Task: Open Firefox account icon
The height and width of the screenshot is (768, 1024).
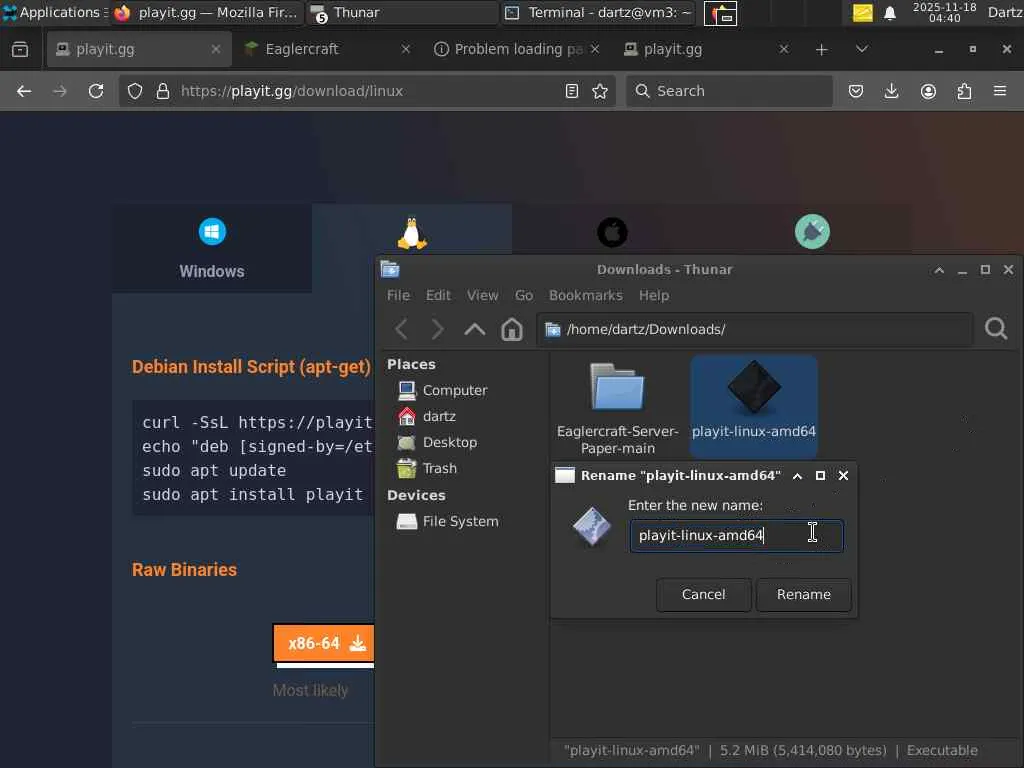Action: [x=928, y=91]
